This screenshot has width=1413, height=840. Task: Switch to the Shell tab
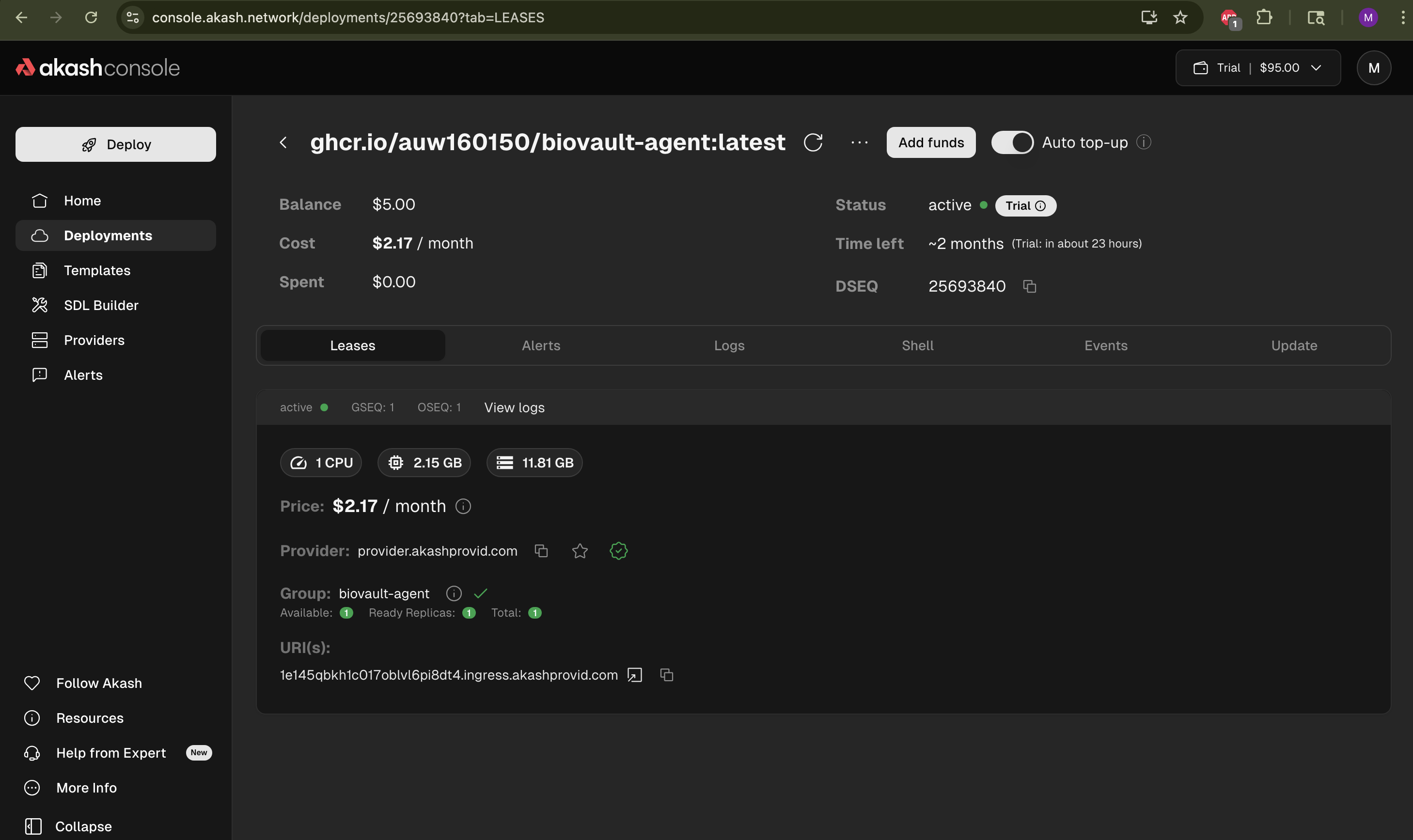pyautogui.click(x=917, y=345)
